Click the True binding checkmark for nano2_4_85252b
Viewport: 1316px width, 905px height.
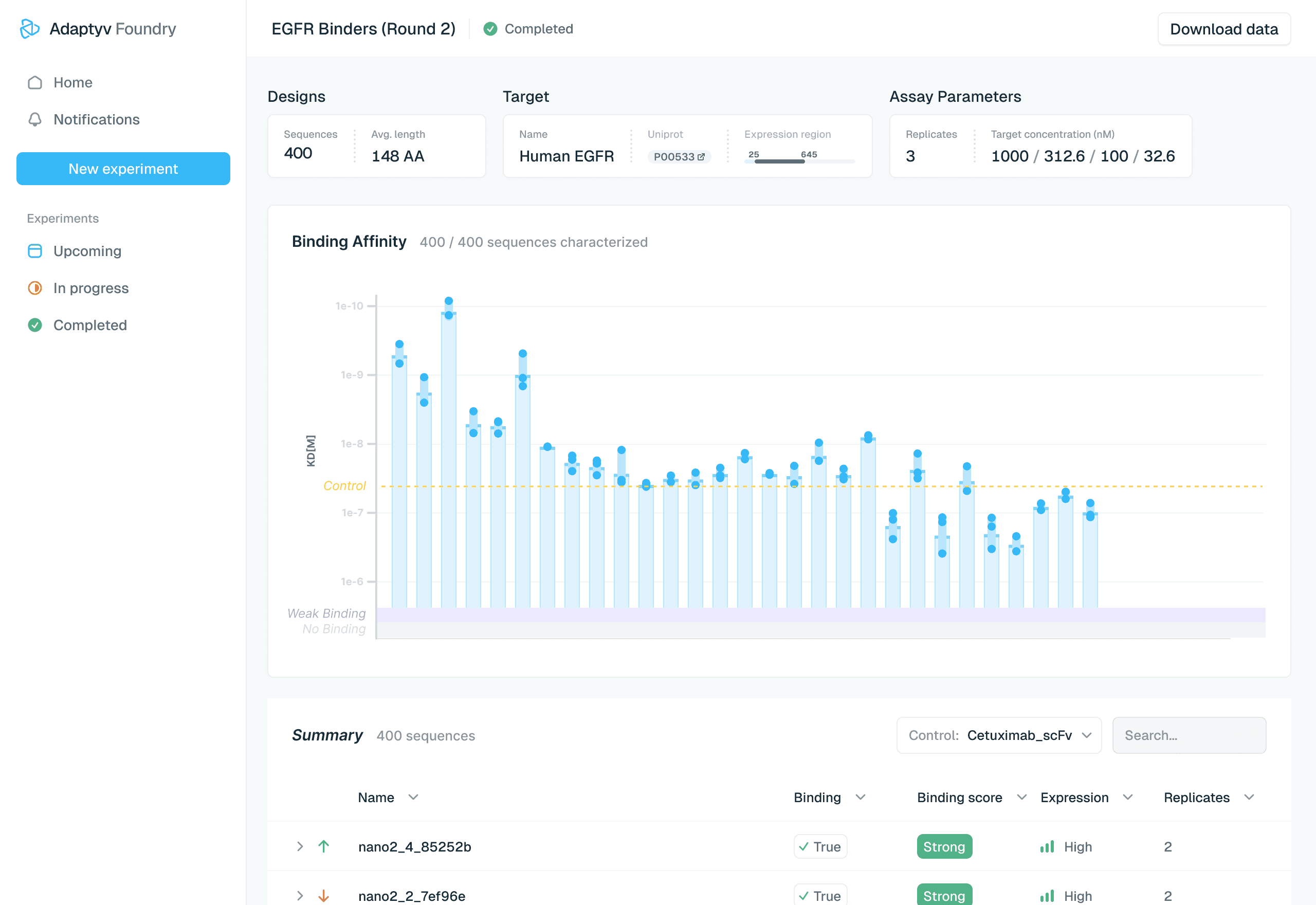(x=819, y=846)
